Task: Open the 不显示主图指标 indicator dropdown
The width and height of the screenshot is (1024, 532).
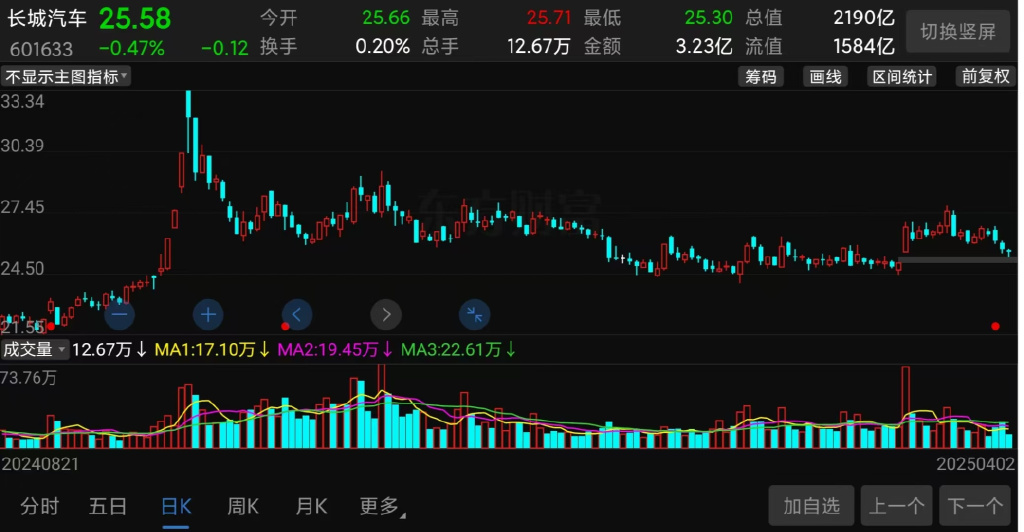Action: click(66, 76)
